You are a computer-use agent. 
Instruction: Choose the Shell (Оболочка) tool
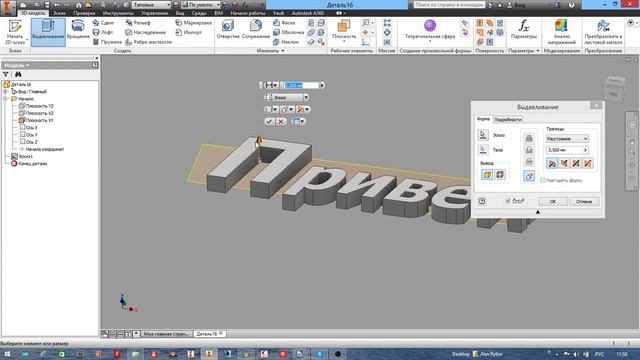288,32
